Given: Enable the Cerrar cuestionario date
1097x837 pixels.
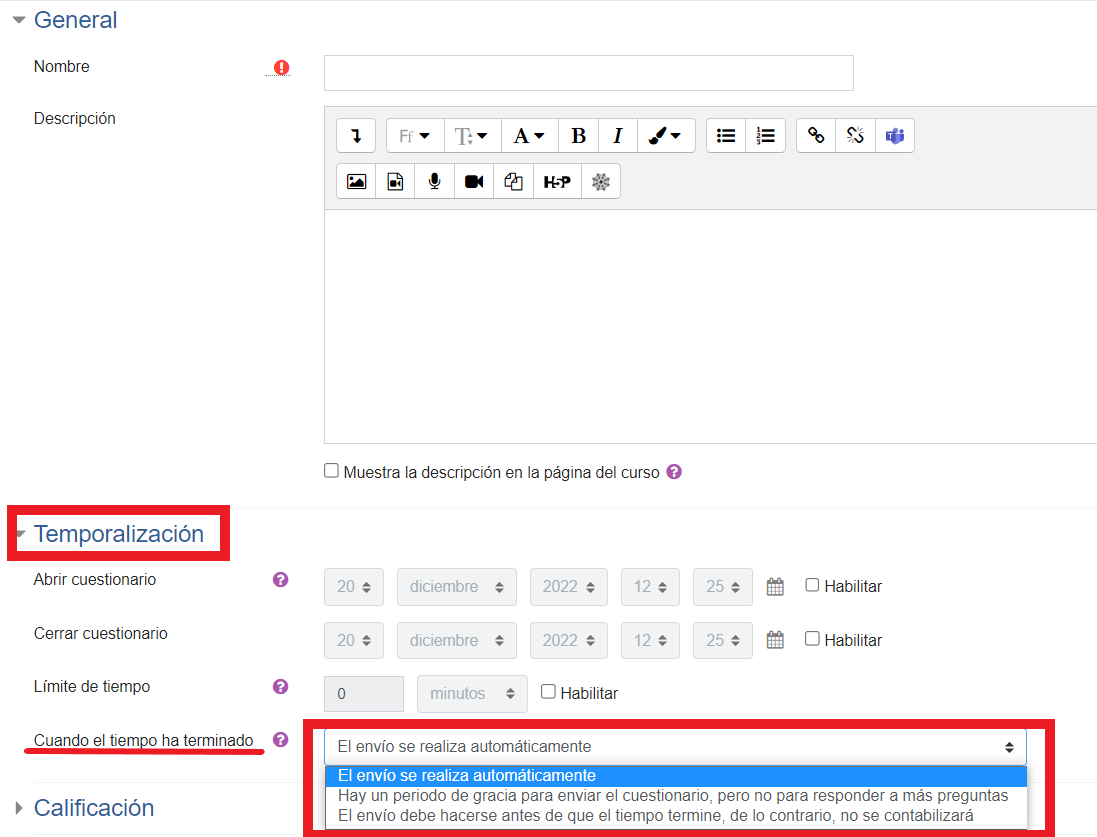Looking at the screenshot, I should click(x=812, y=638).
